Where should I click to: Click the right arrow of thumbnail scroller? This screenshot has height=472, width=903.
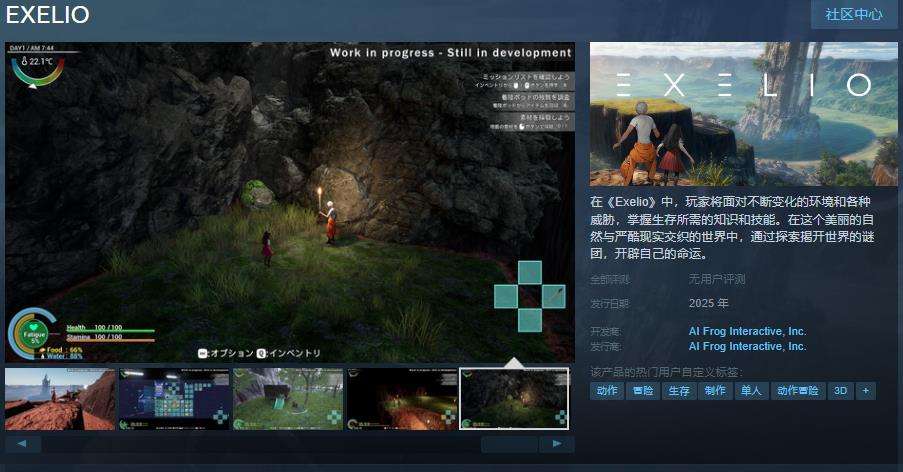pos(556,444)
